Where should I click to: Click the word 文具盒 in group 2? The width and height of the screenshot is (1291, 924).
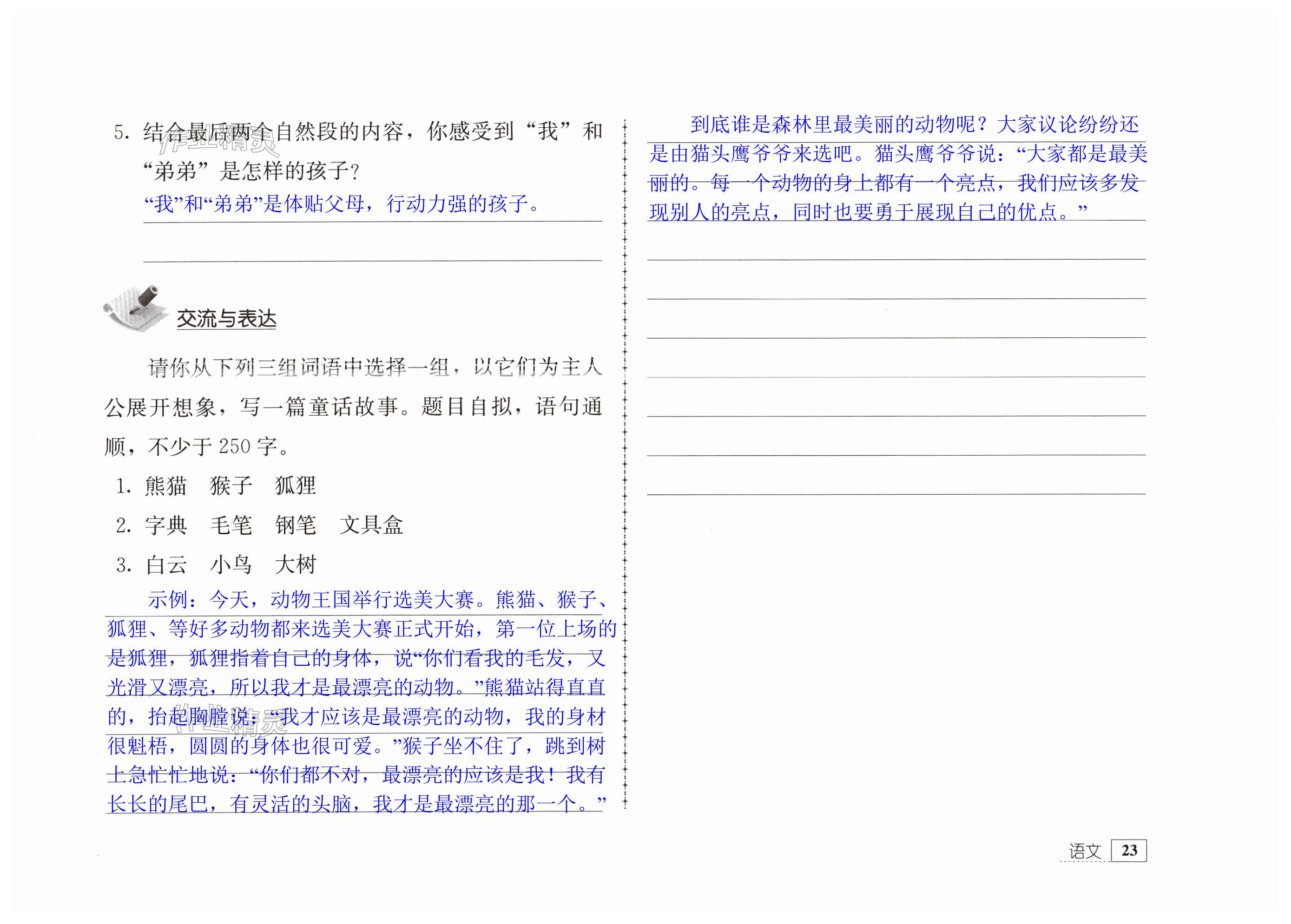(371, 525)
